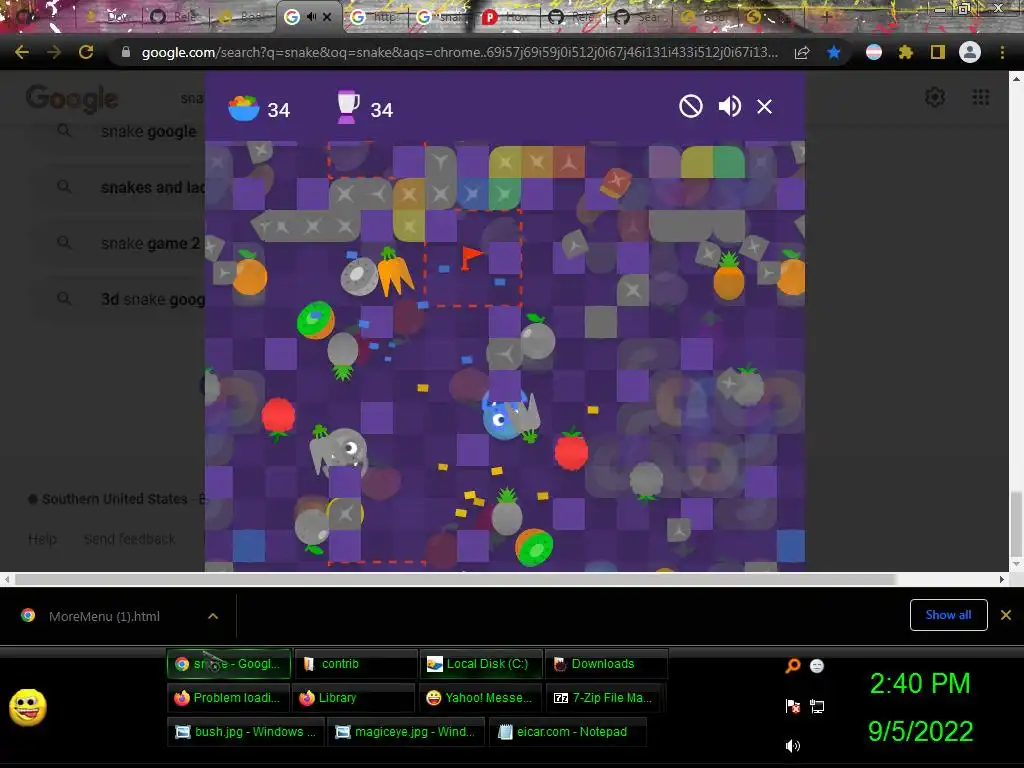The image size is (1024, 768).
Task: Click the orange carrot on game board
Action: [395, 272]
